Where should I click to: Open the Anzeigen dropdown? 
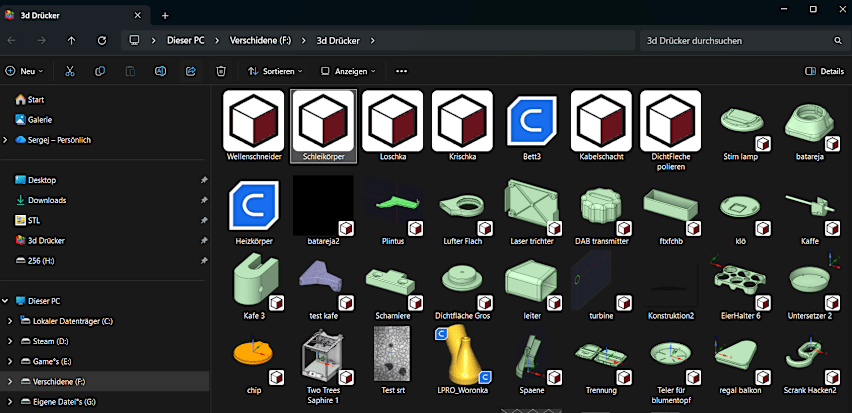point(348,71)
